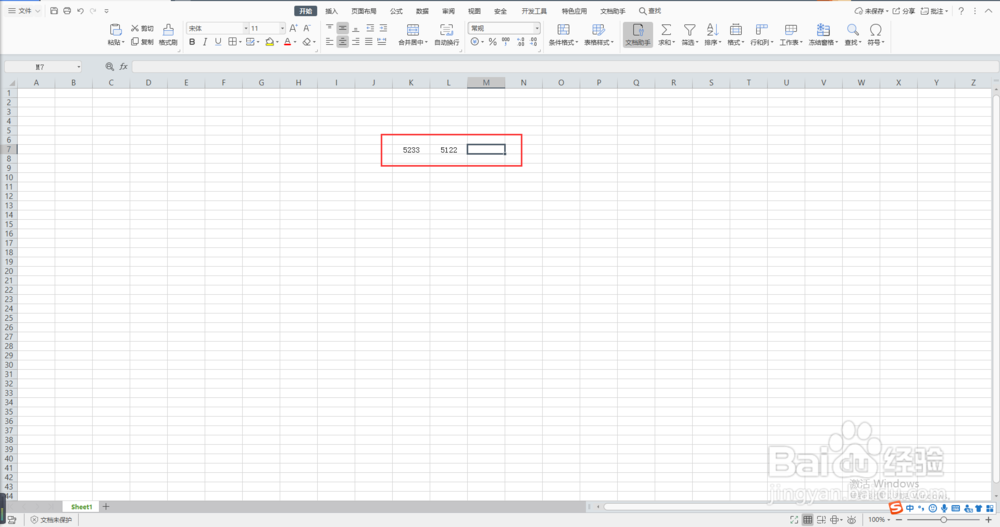The image size is (1000, 527).
Task: Click the Save icon in quick access bar
Action: (x=54, y=11)
